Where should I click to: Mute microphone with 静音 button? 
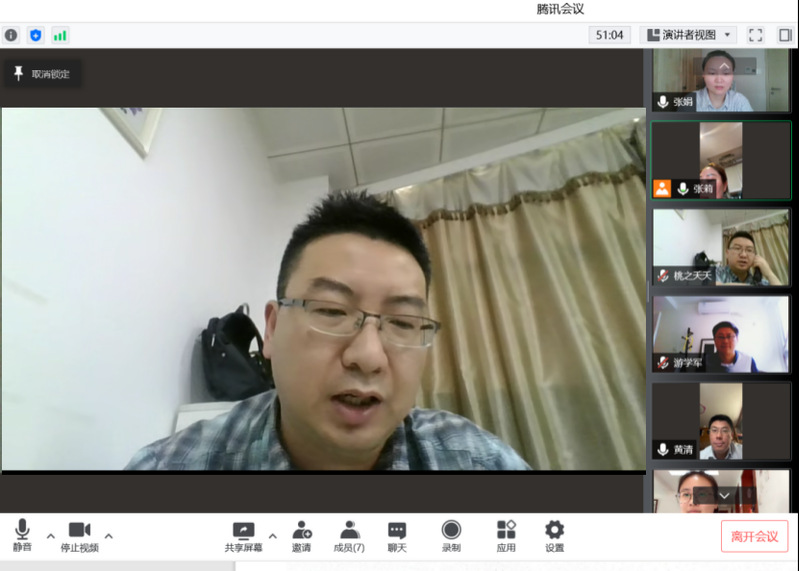pyautogui.click(x=22, y=536)
